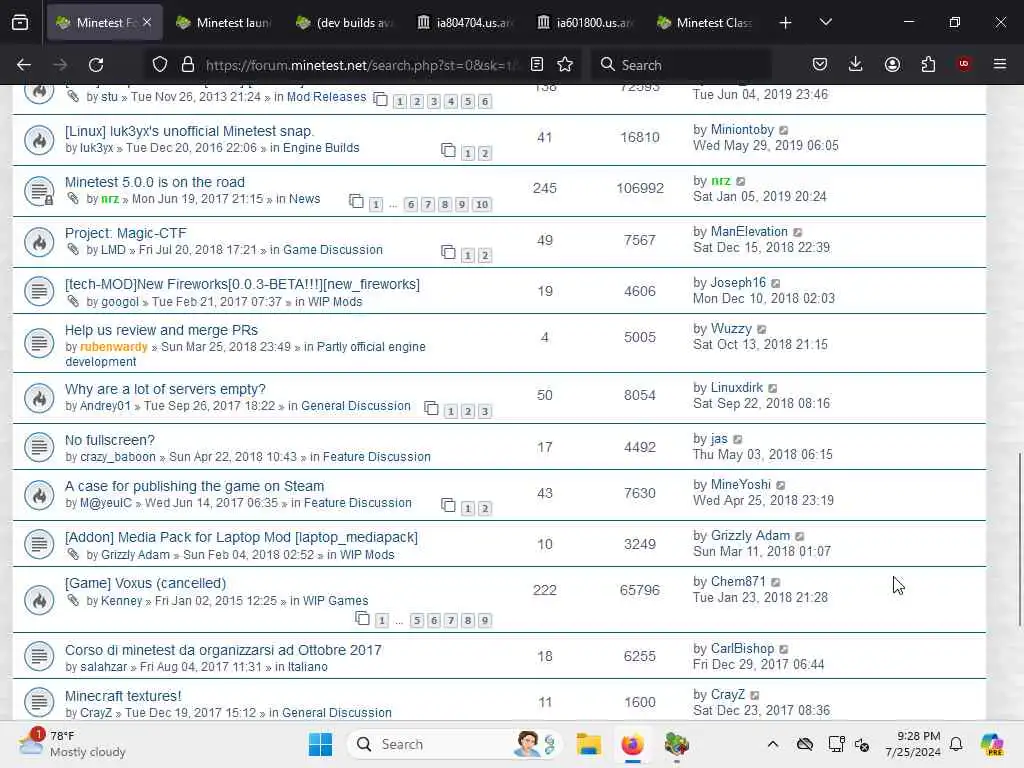Viewport: 1024px width, 768px height.
Task: Open Windows Start menu
Action: point(320,744)
